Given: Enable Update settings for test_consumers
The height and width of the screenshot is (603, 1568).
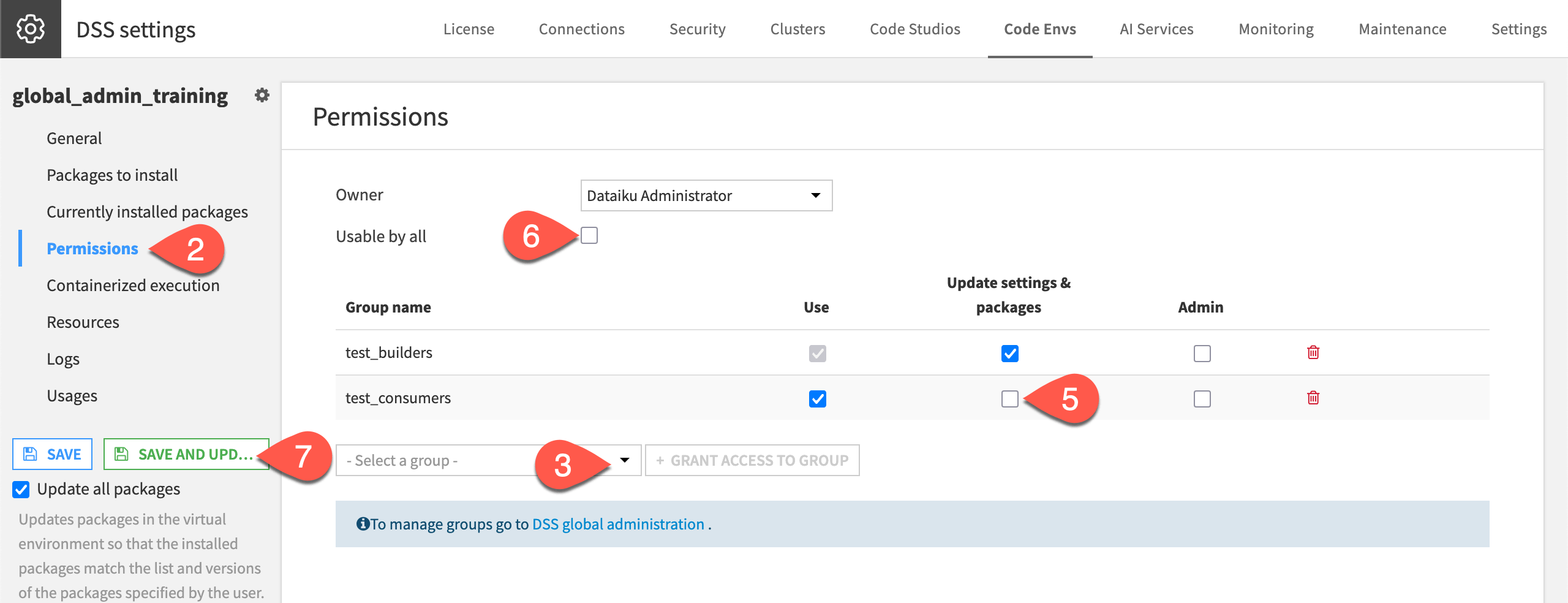Looking at the screenshot, I should pyautogui.click(x=1010, y=399).
